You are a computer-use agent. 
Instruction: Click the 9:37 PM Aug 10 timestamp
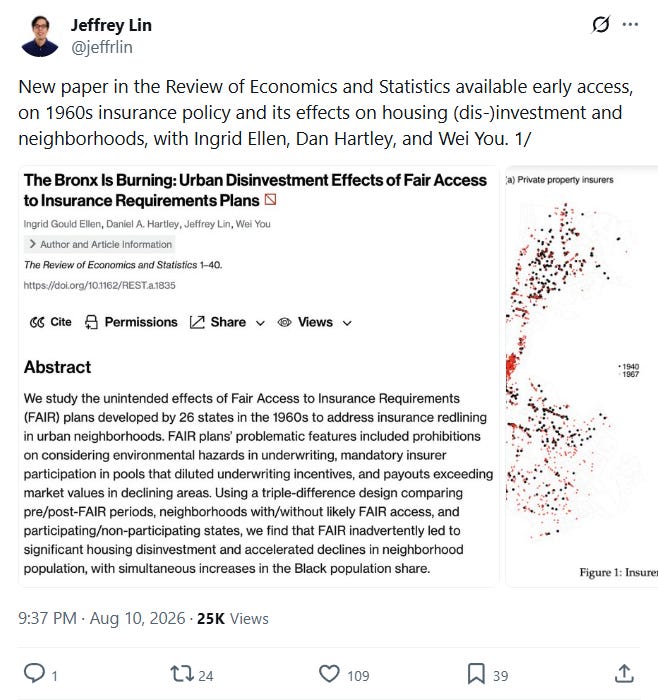click(101, 619)
